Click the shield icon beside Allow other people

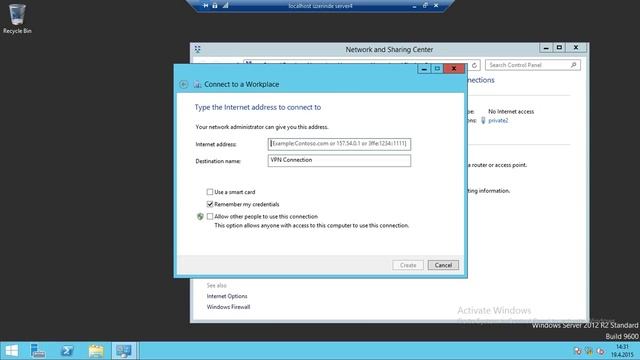pyautogui.click(x=200, y=217)
